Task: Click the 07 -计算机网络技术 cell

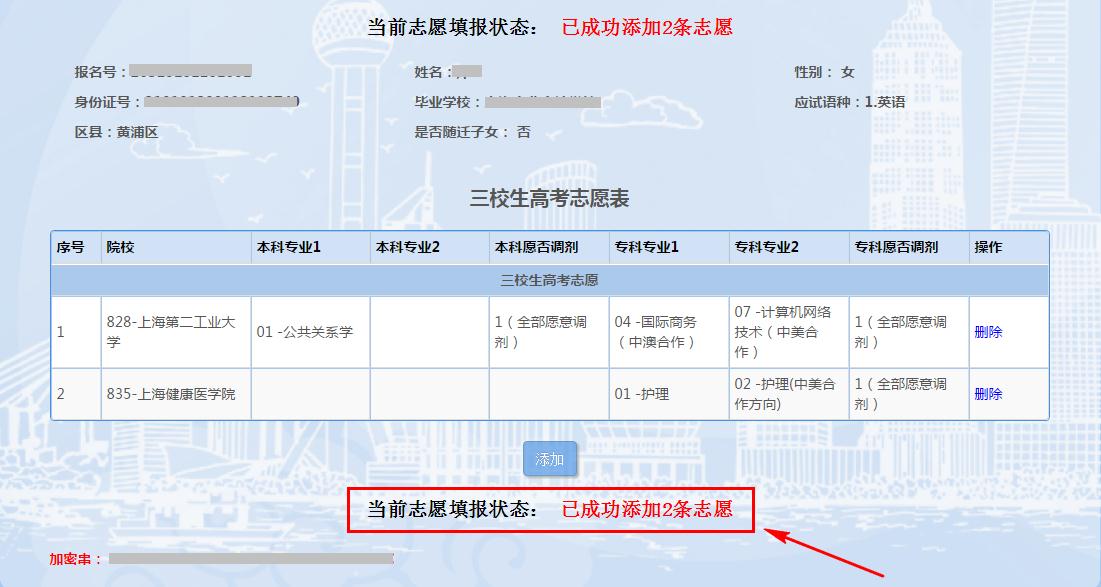Action: (789, 332)
